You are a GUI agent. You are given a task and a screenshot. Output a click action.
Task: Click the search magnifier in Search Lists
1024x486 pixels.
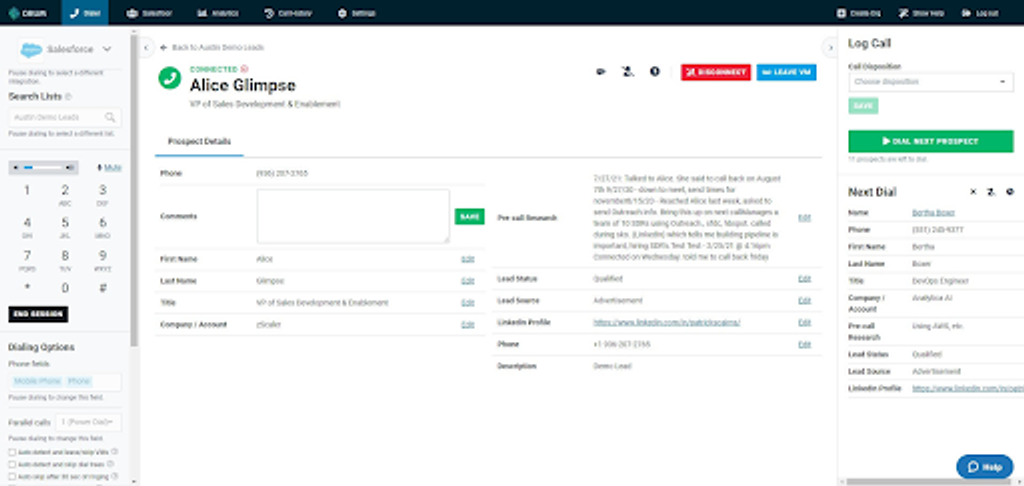point(110,118)
